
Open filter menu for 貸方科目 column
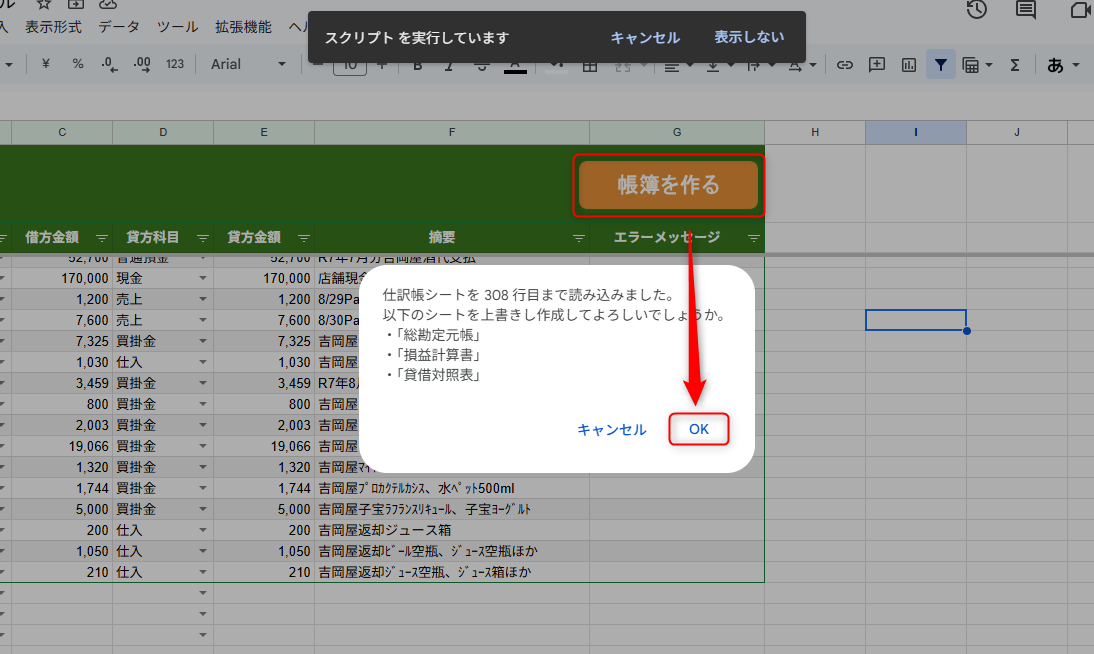point(203,238)
